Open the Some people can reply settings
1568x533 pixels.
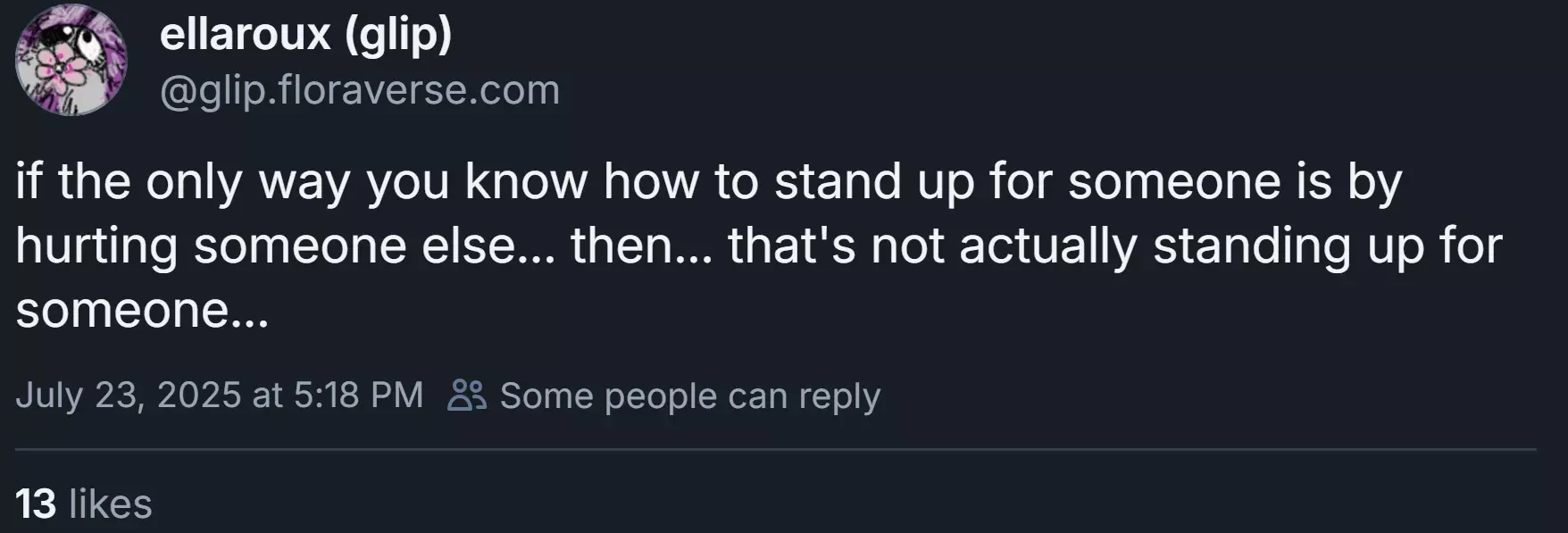tap(690, 396)
